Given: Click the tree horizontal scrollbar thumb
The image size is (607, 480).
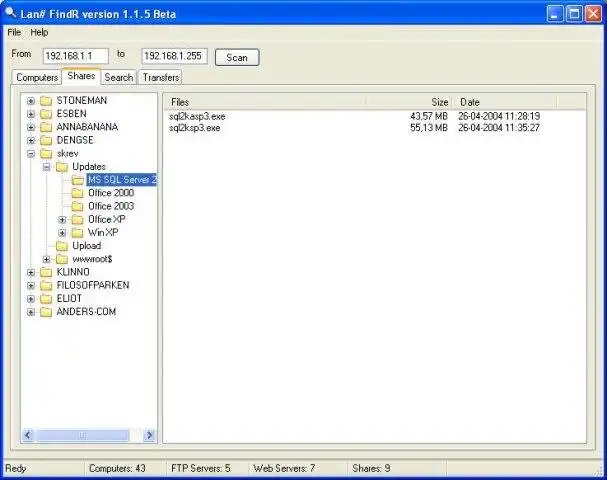Looking at the screenshot, I should click(82, 435).
